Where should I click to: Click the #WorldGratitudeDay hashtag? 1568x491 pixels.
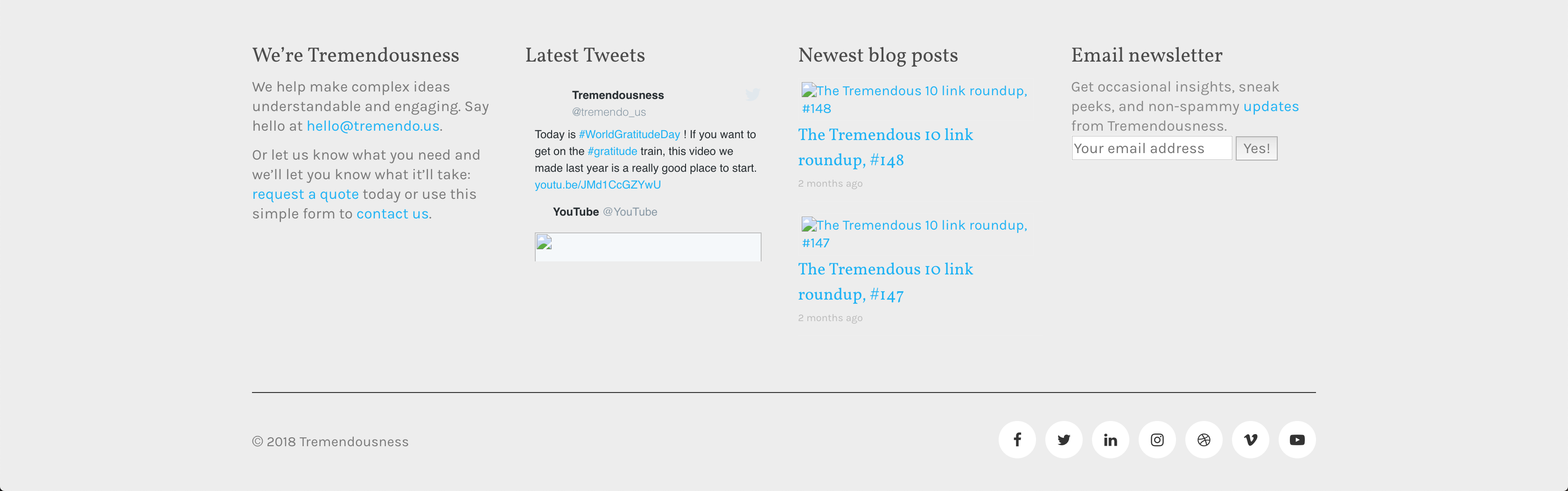click(x=629, y=134)
